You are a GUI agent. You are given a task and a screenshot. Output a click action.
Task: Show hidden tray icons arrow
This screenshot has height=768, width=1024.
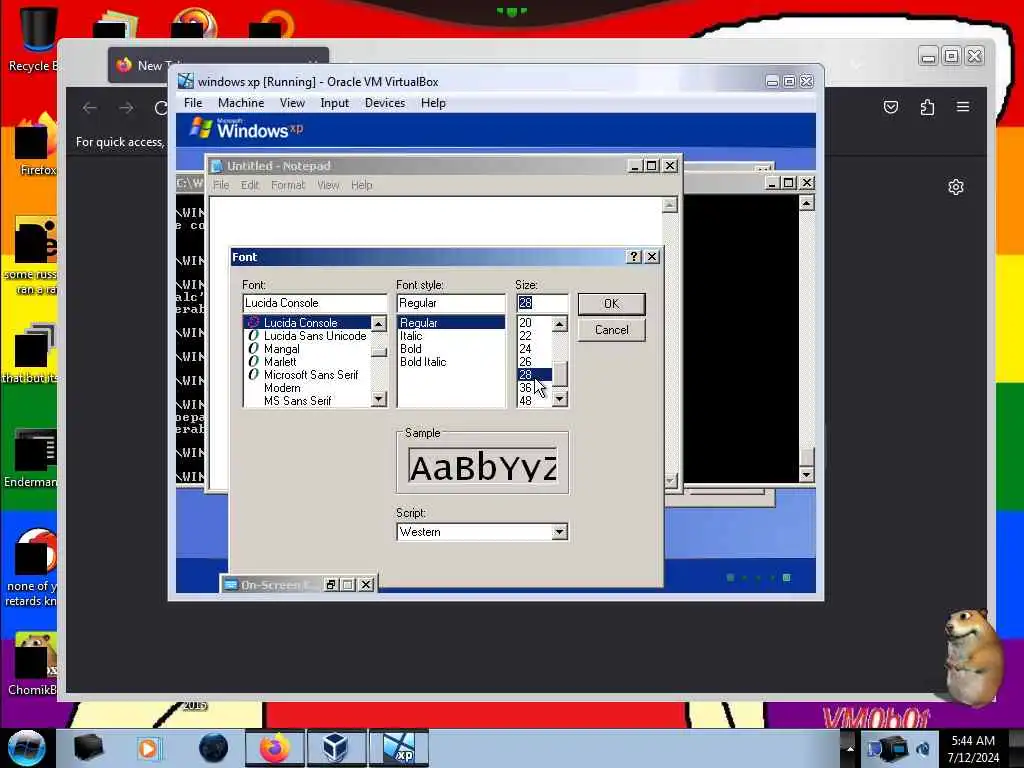tap(850, 748)
